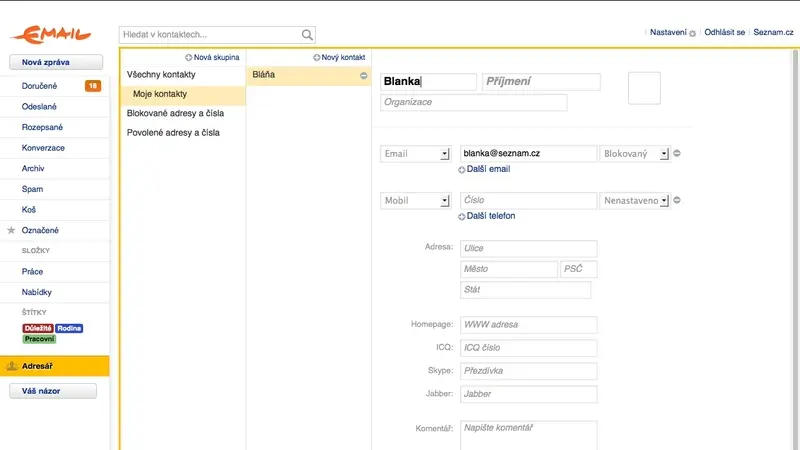The height and width of the screenshot is (450, 800).
Task: Open the Nastavení gear settings icon
Action: [692, 33]
